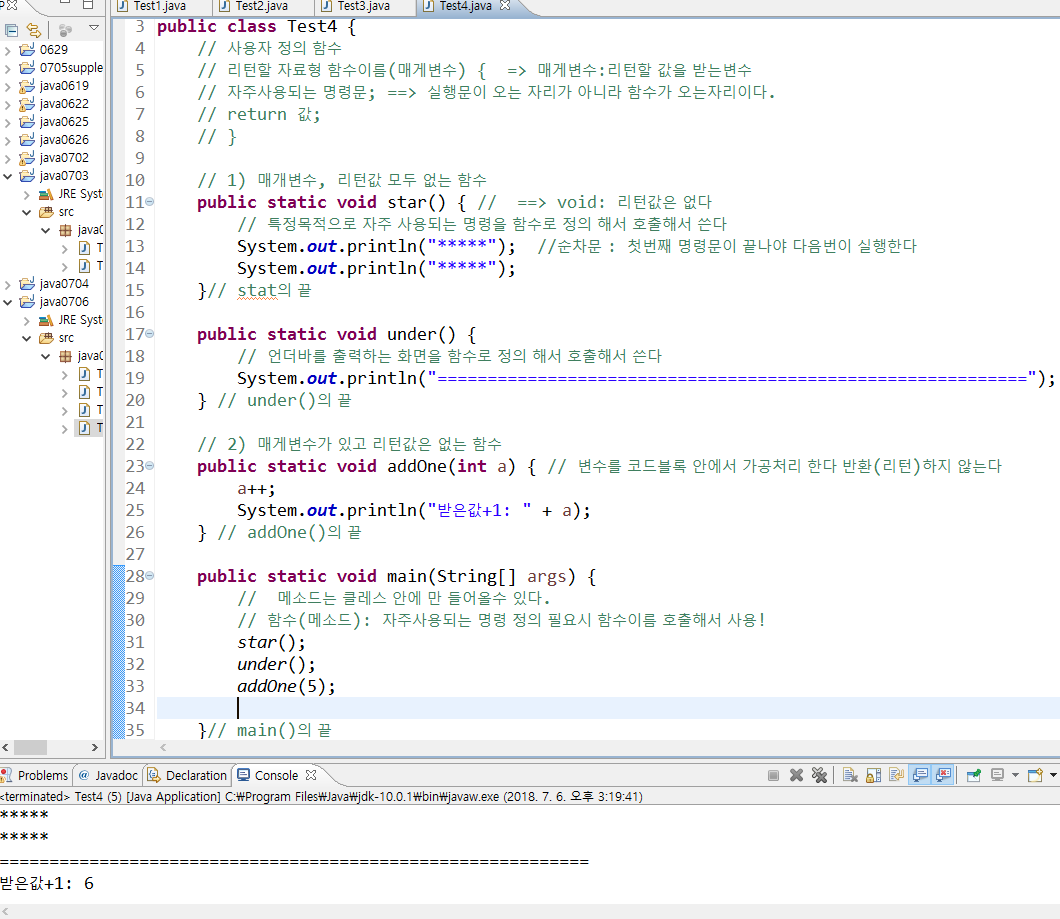Image resolution: width=1060 pixels, height=919 pixels.
Task: Click line number 19 in the editor ruler
Action: click(135, 378)
